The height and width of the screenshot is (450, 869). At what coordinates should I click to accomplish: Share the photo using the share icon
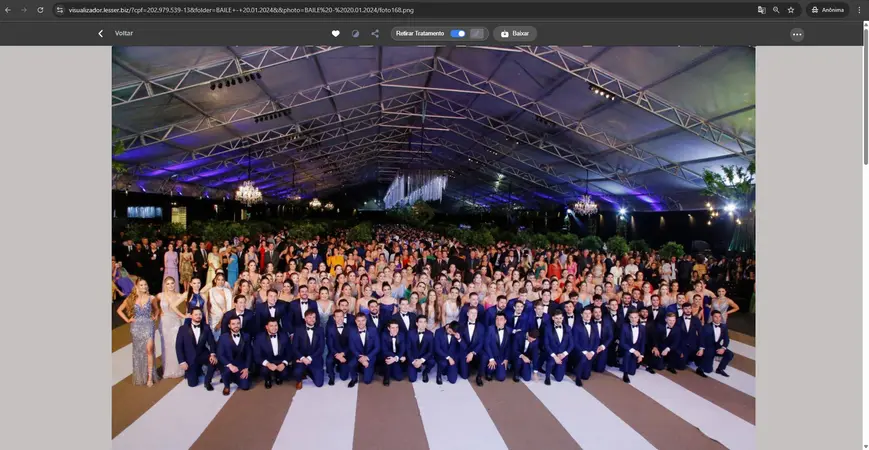click(375, 33)
